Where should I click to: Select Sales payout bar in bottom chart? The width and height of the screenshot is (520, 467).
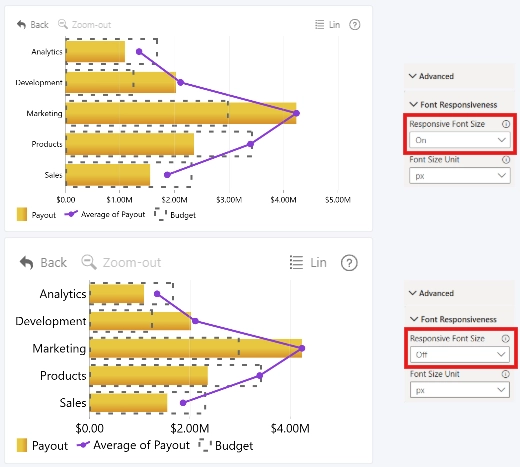[128, 403]
